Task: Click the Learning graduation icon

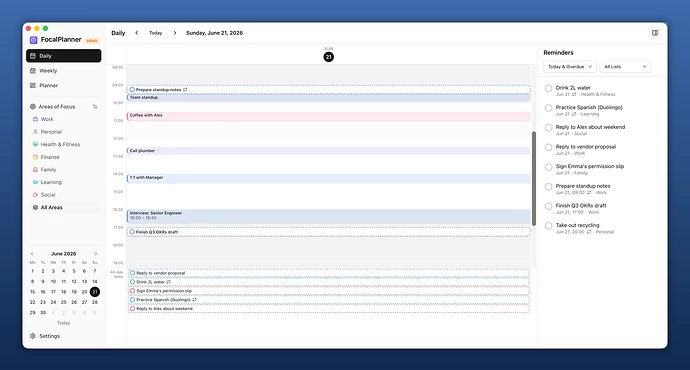Action: click(35, 182)
